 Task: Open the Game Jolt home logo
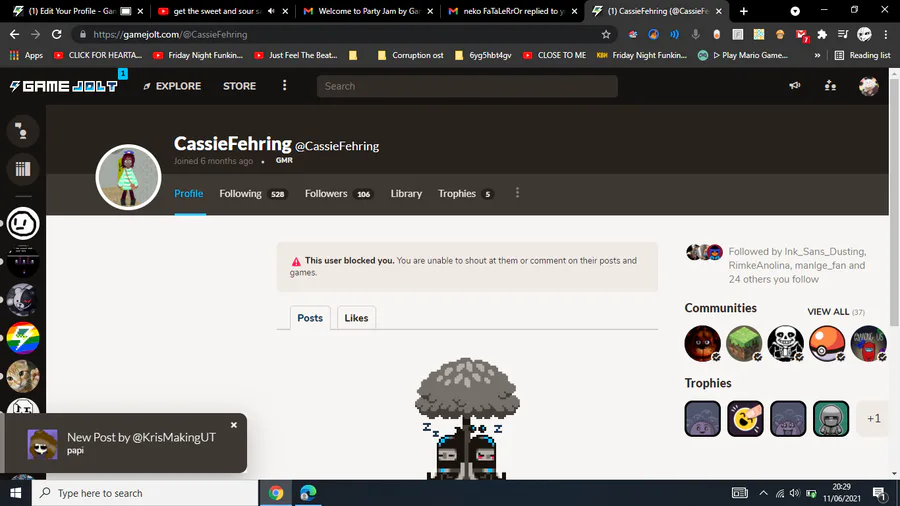coord(64,86)
